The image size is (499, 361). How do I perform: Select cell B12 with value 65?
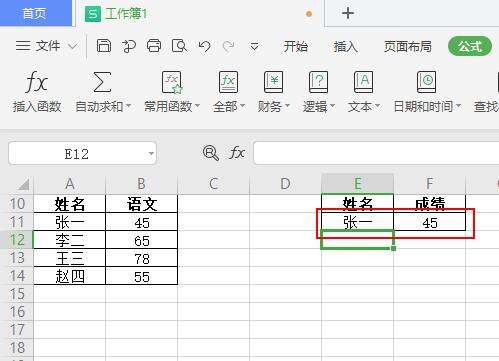(141, 240)
